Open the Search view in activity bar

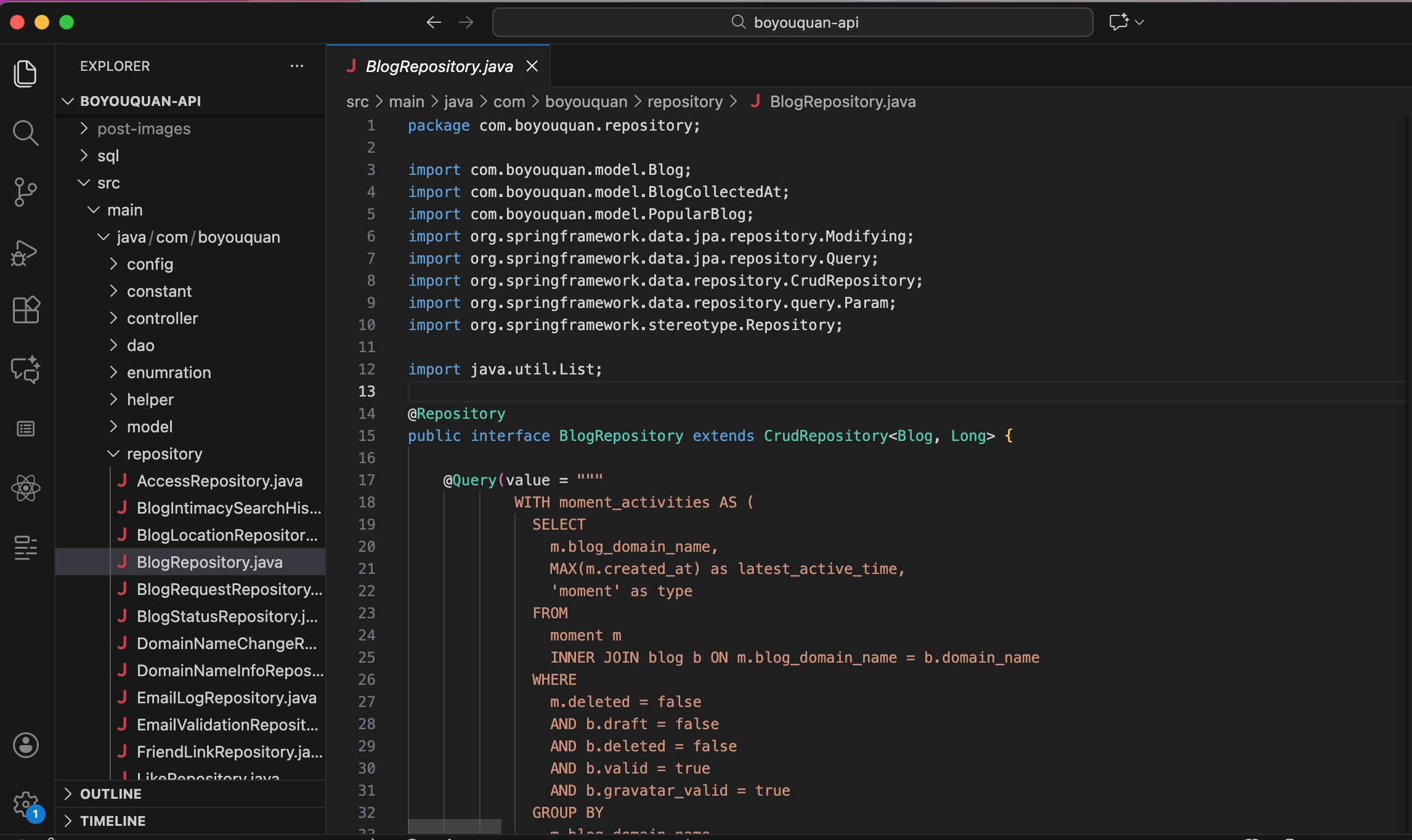pyautogui.click(x=25, y=133)
